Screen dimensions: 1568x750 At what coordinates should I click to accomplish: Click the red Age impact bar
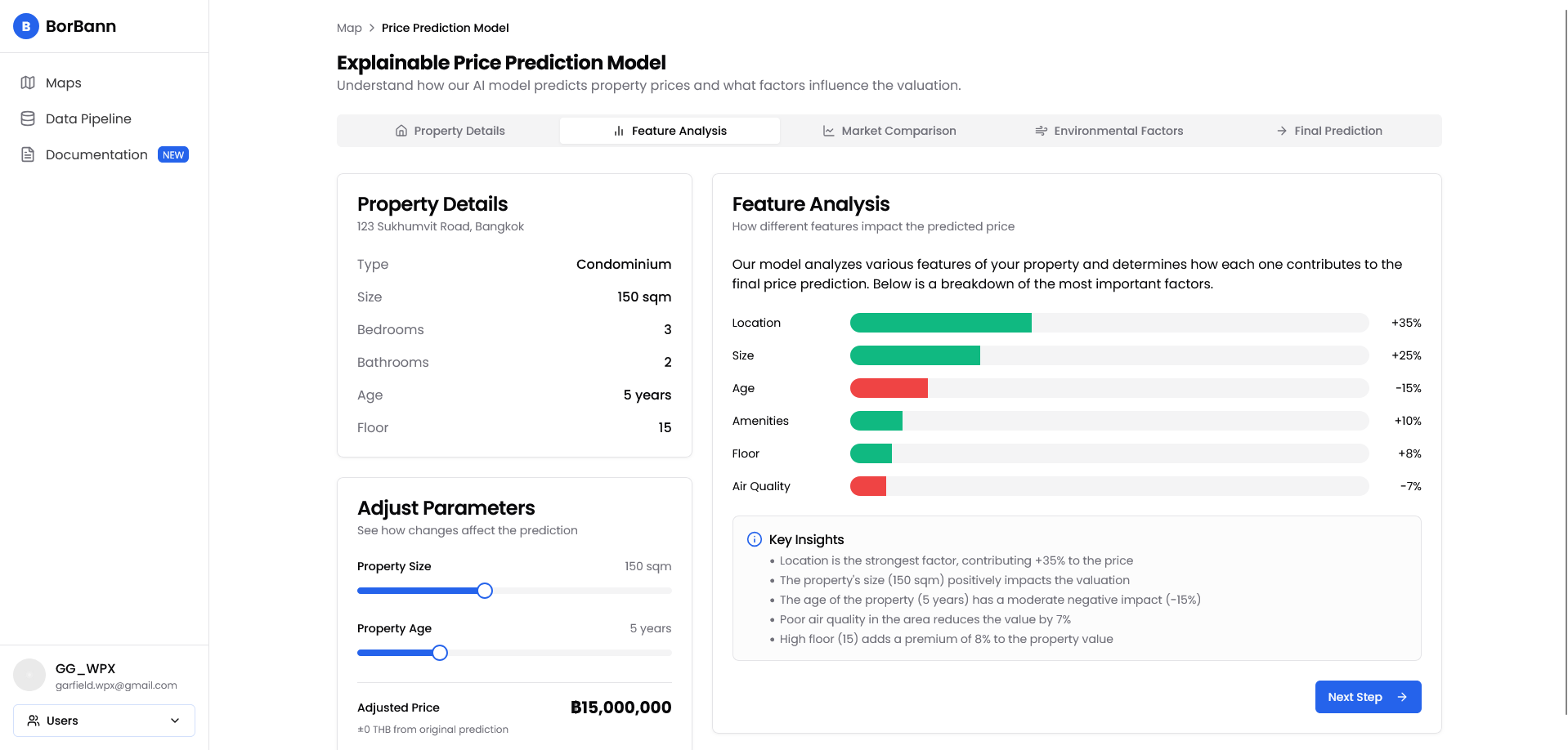tap(889, 388)
